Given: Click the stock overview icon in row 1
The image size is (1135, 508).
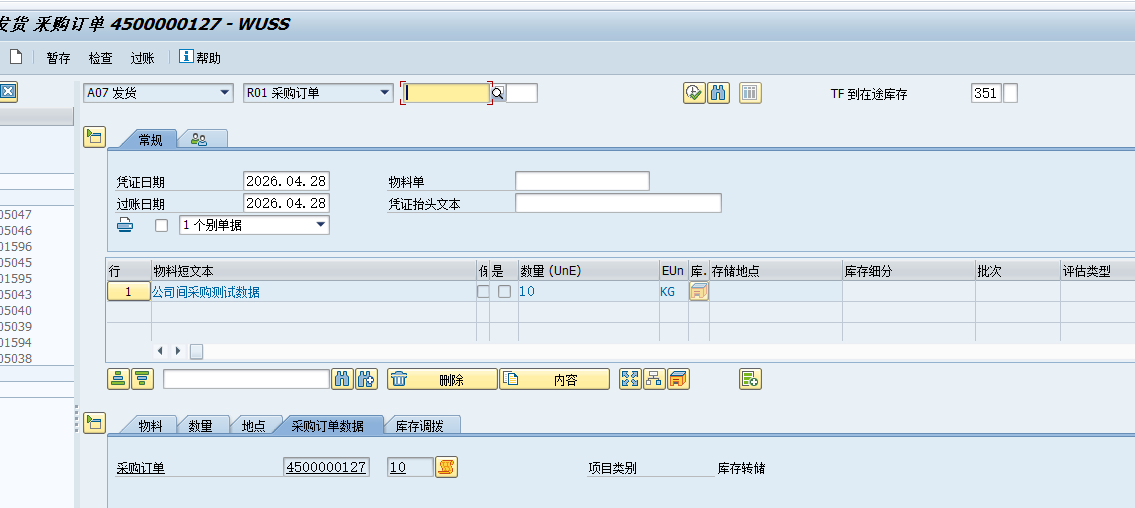Looking at the screenshot, I should (x=699, y=292).
